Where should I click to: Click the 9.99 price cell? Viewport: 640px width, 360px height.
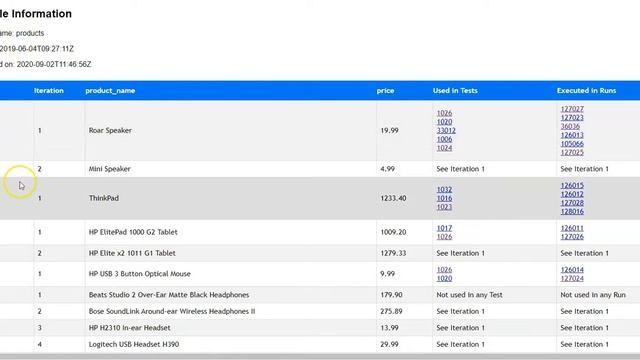[x=404, y=274]
